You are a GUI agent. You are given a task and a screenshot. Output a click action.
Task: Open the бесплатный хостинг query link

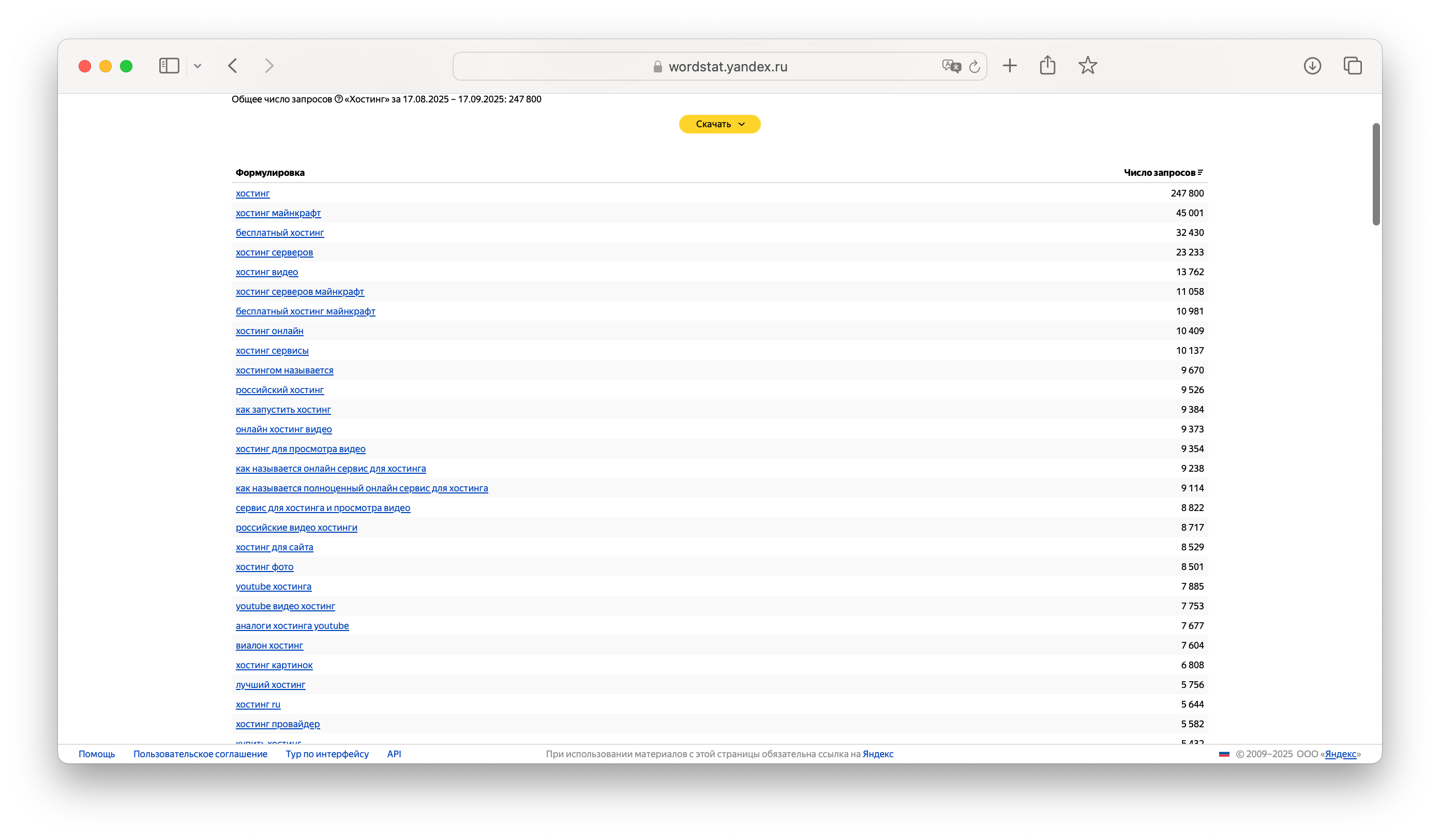tap(279, 233)
